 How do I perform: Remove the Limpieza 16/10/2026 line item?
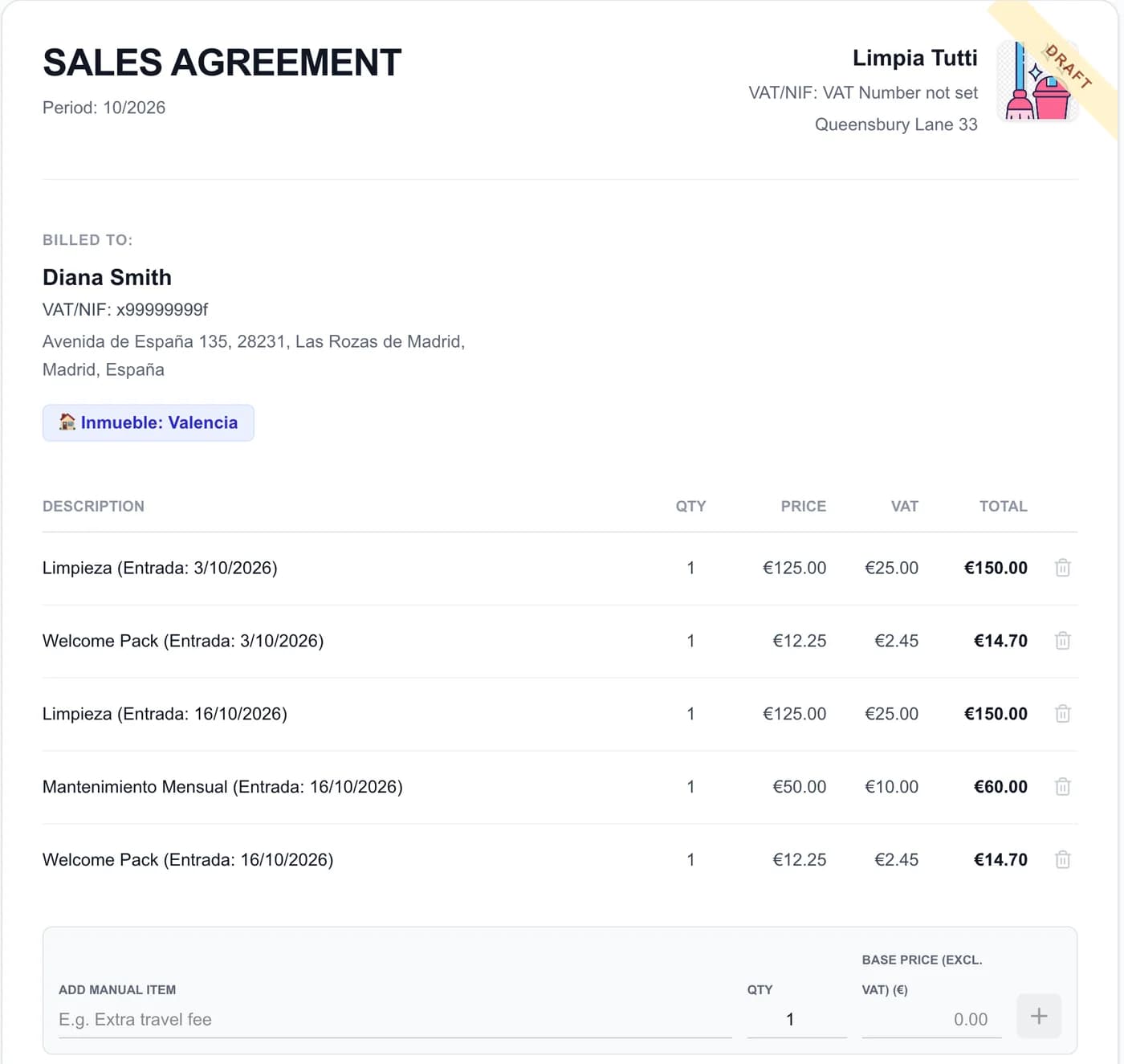(x=1062, y=714)
